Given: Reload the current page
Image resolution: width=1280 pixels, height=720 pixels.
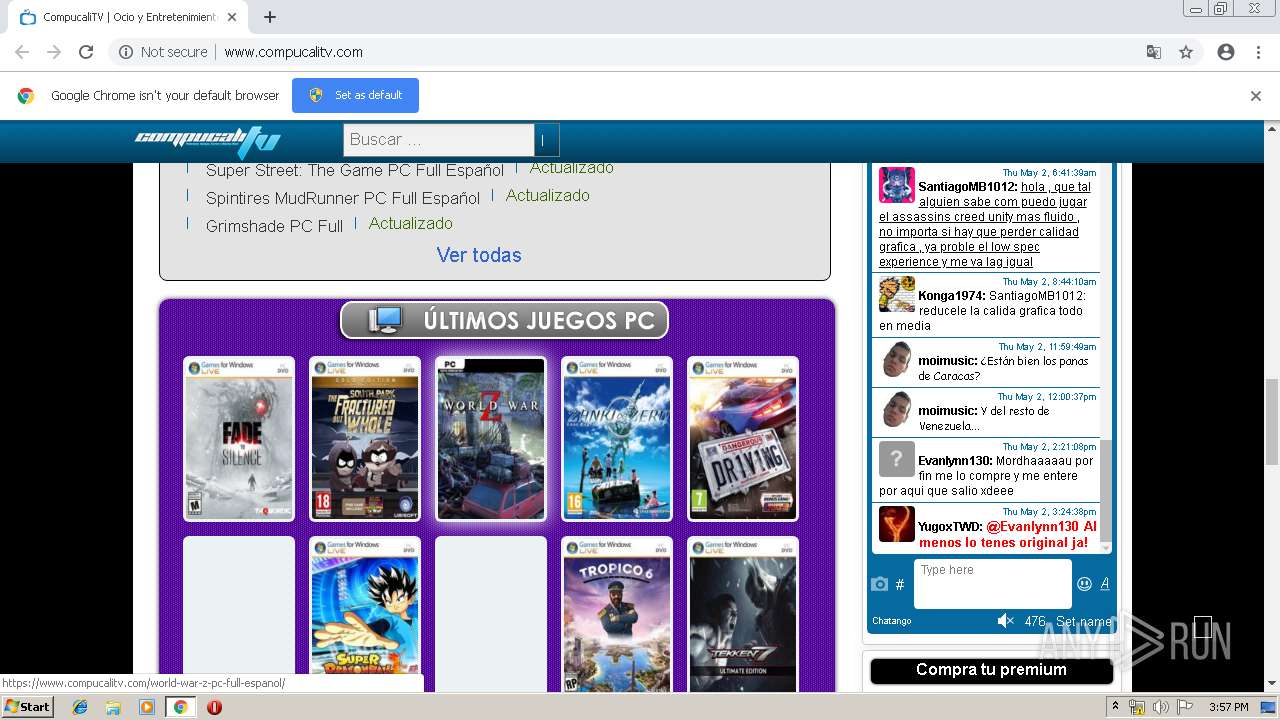Looking at the screenshot, I should [x=86, y=52].
